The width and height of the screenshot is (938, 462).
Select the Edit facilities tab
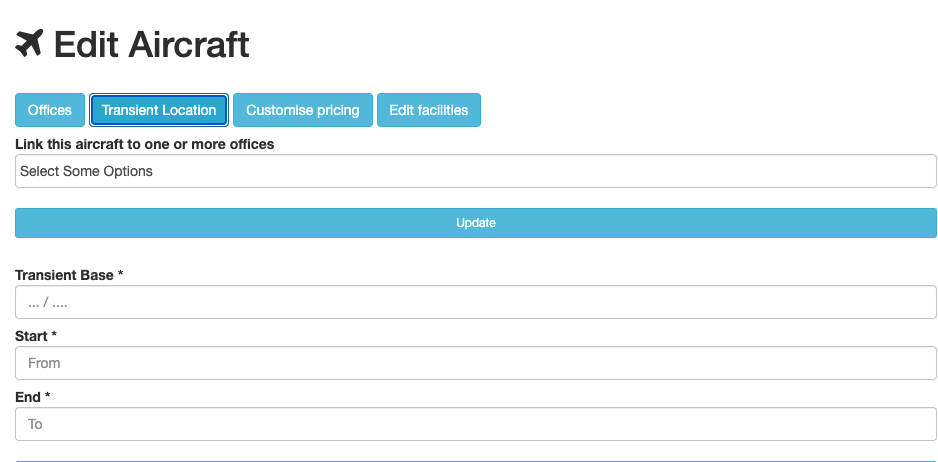pos(428,110)
